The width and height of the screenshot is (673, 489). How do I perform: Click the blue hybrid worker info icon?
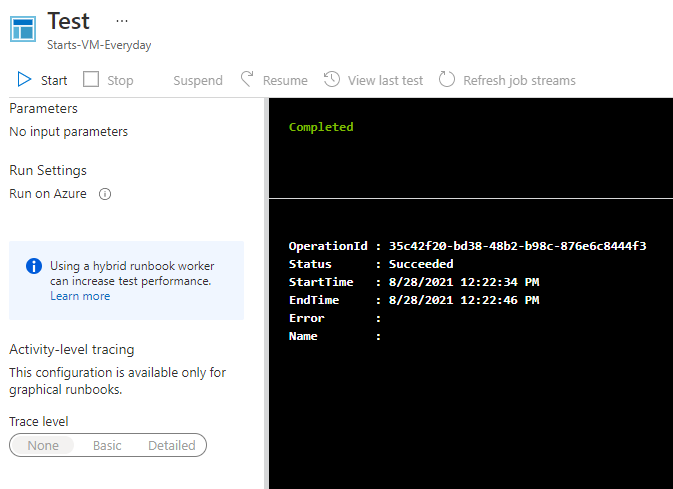(x=34, y=266)
